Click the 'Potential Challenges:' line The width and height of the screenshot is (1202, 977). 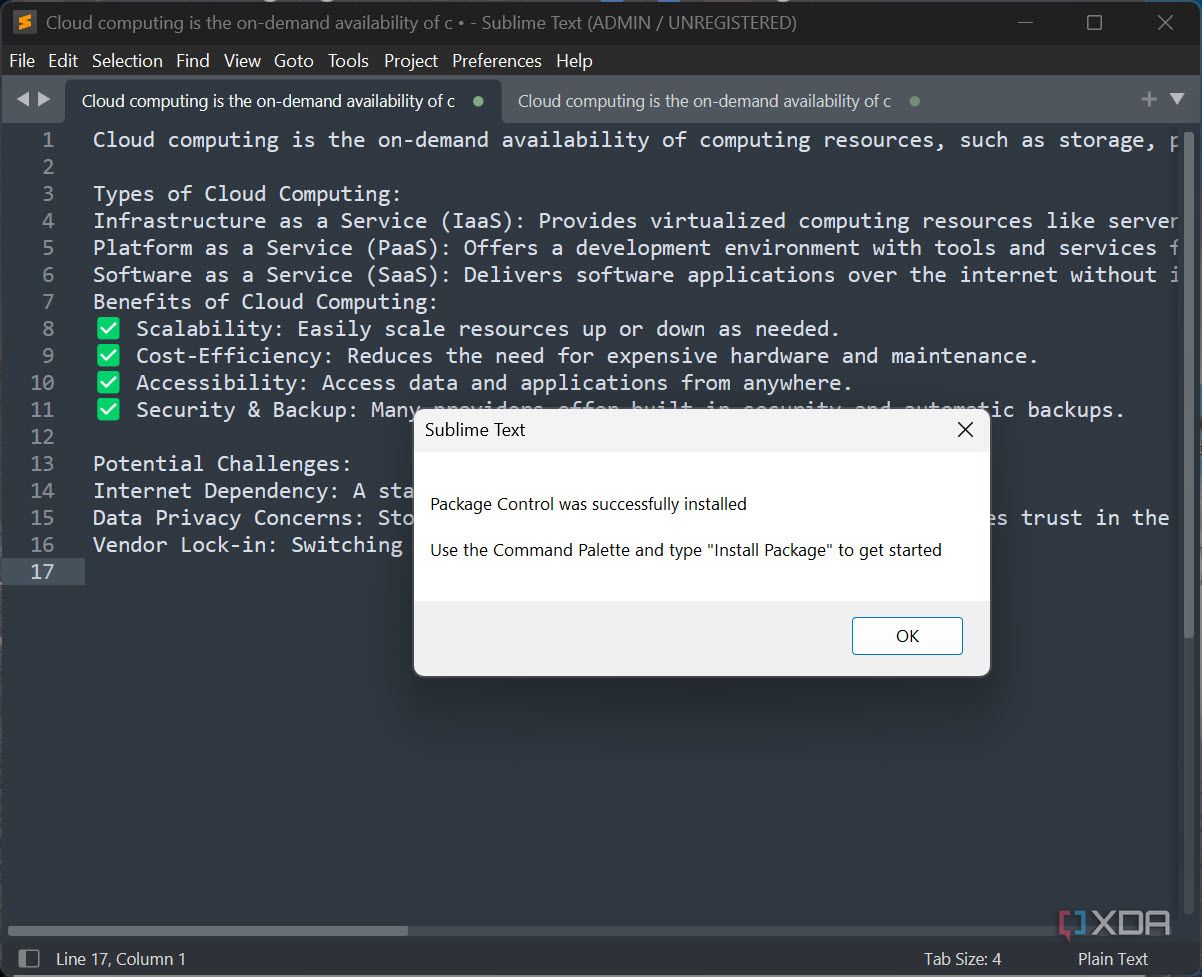point(222,464)
